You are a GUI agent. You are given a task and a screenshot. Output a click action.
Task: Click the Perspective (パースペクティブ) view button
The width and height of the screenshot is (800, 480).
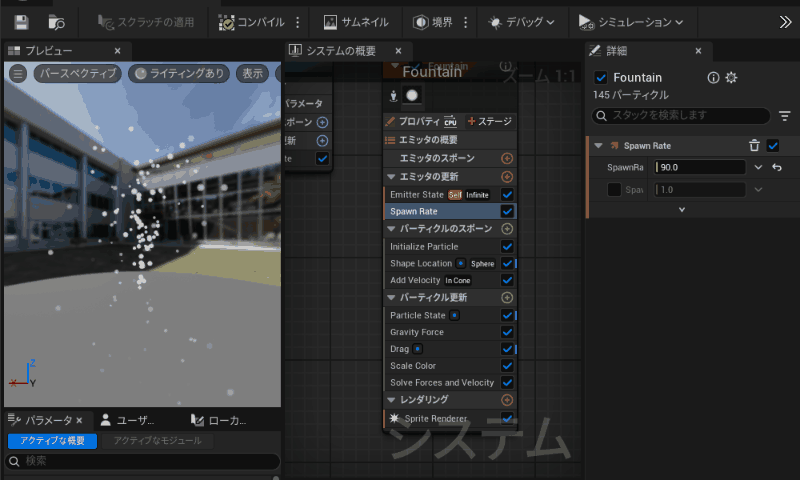(78, 73)
